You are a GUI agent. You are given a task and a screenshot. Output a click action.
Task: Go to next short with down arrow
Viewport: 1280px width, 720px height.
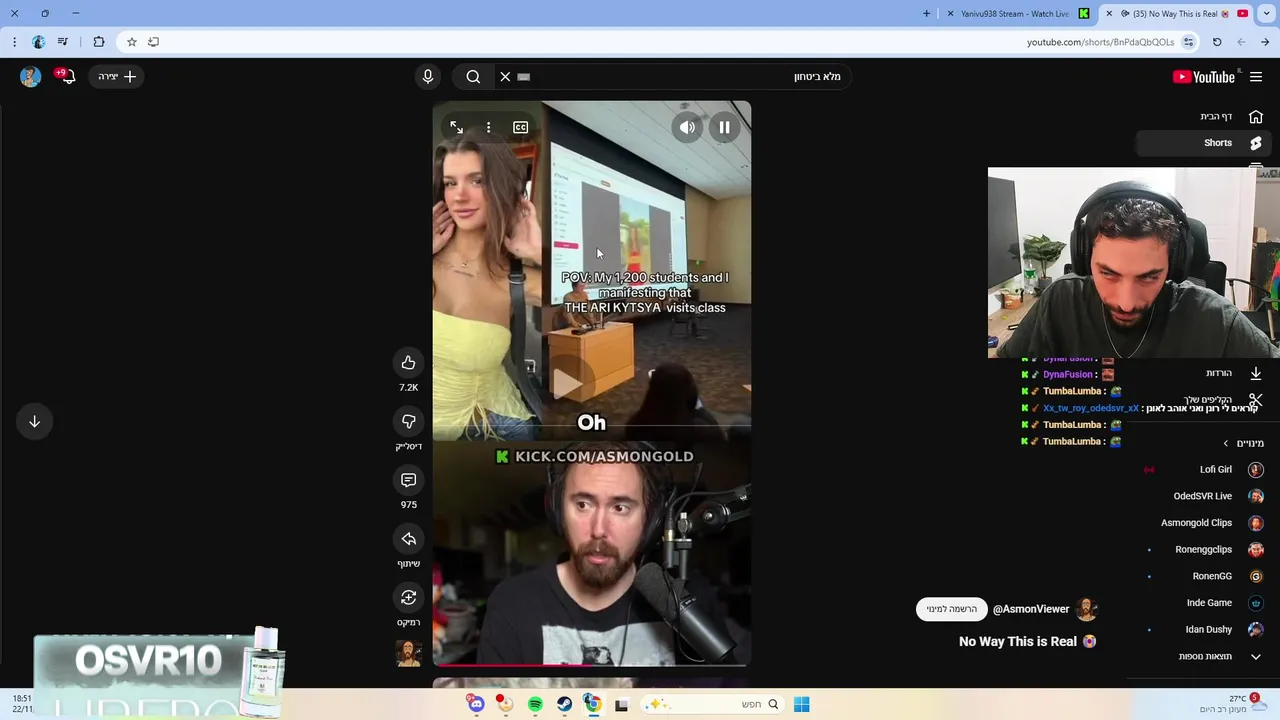(x=34, y=421)
